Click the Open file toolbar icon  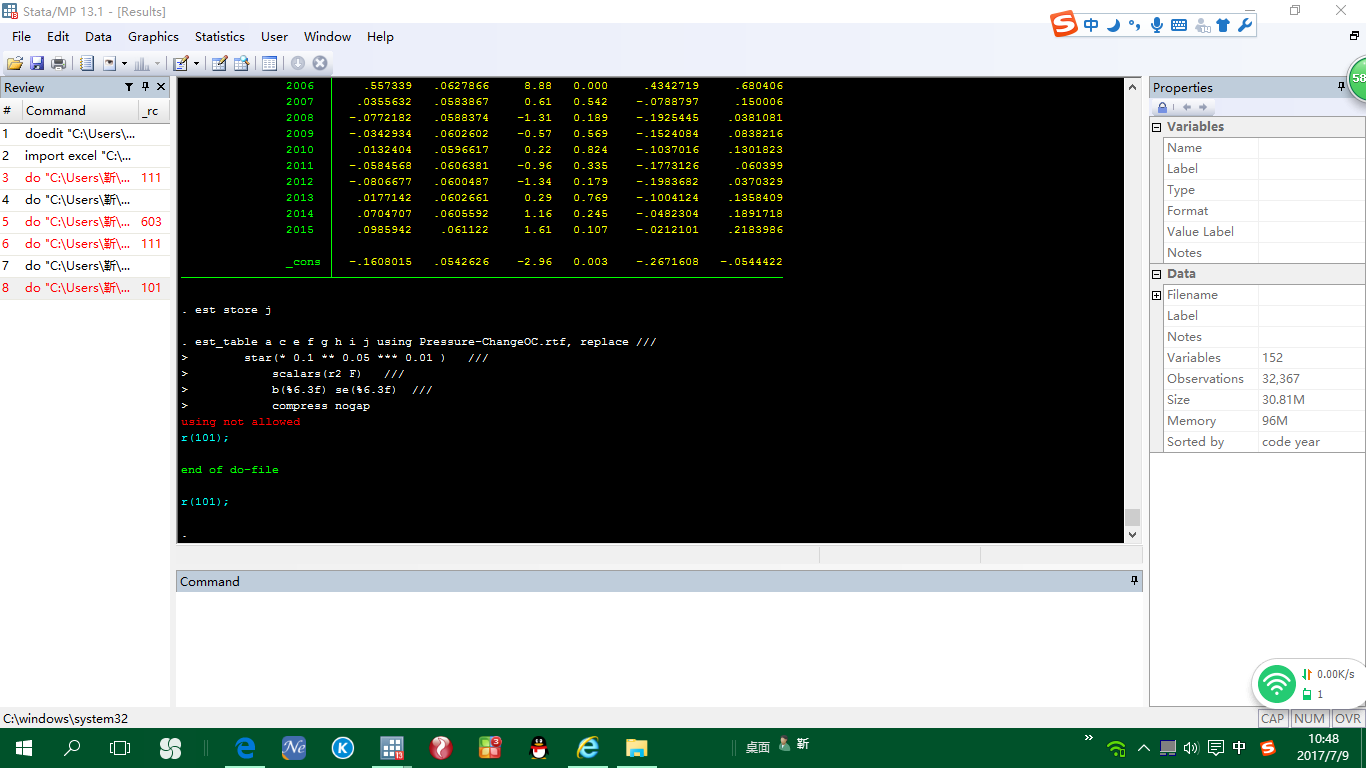click(14, 63)
